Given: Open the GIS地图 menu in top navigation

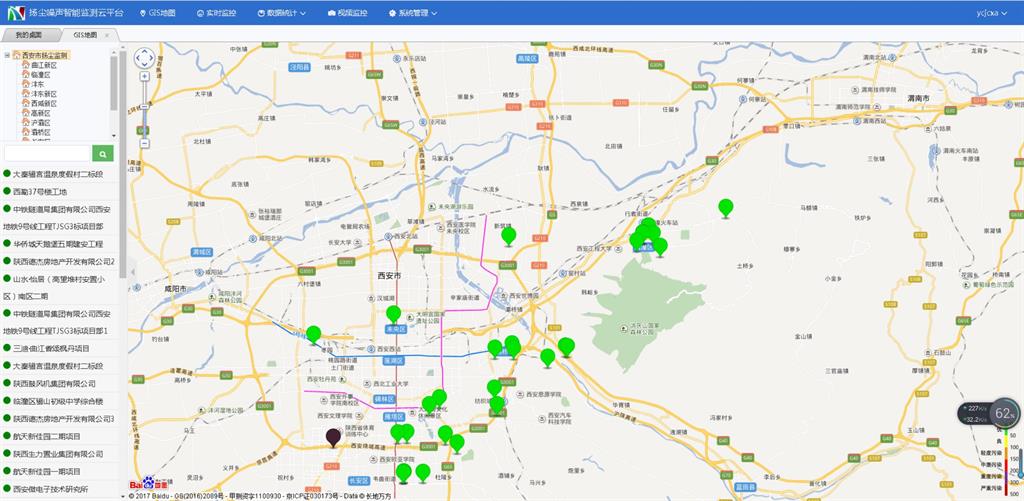Looking at the screenshot, I should [157, 13].
